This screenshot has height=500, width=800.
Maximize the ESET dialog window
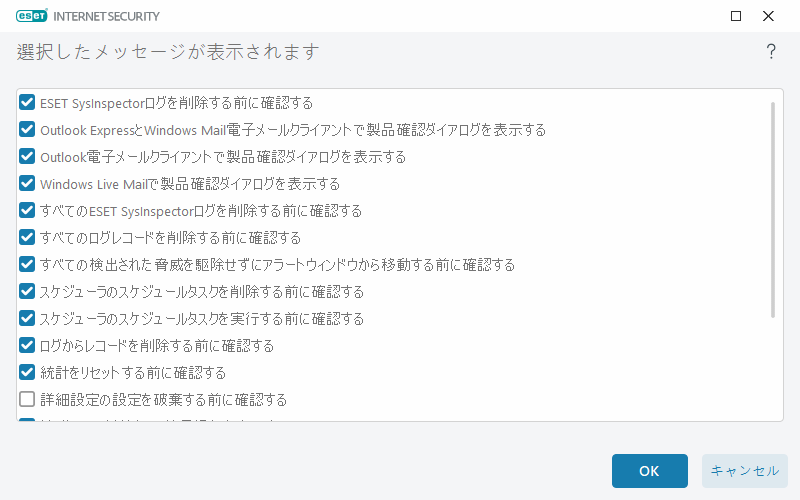[x=736, y=16]
